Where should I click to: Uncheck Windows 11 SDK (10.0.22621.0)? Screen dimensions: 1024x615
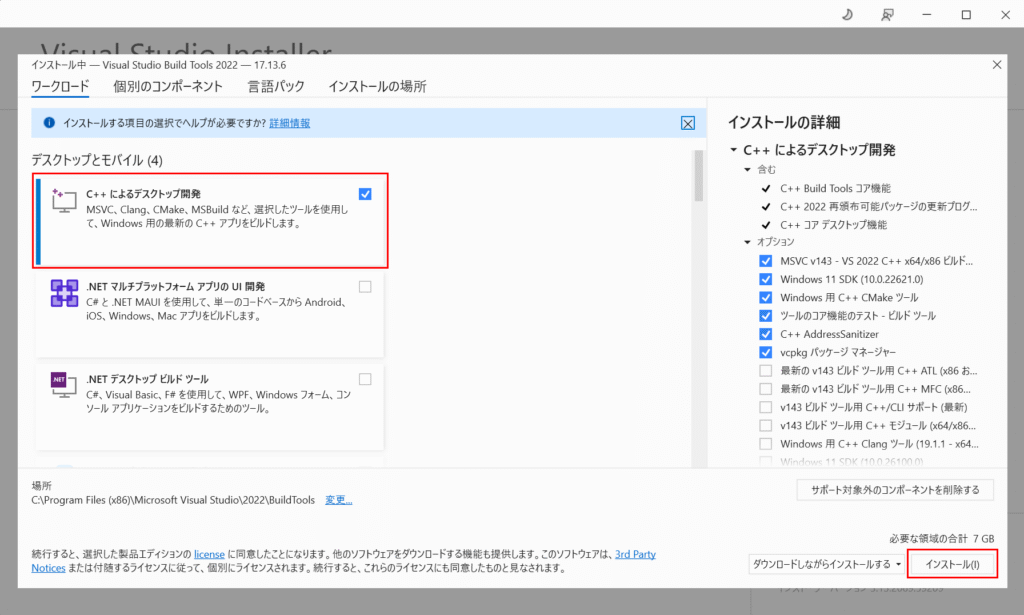765,279
